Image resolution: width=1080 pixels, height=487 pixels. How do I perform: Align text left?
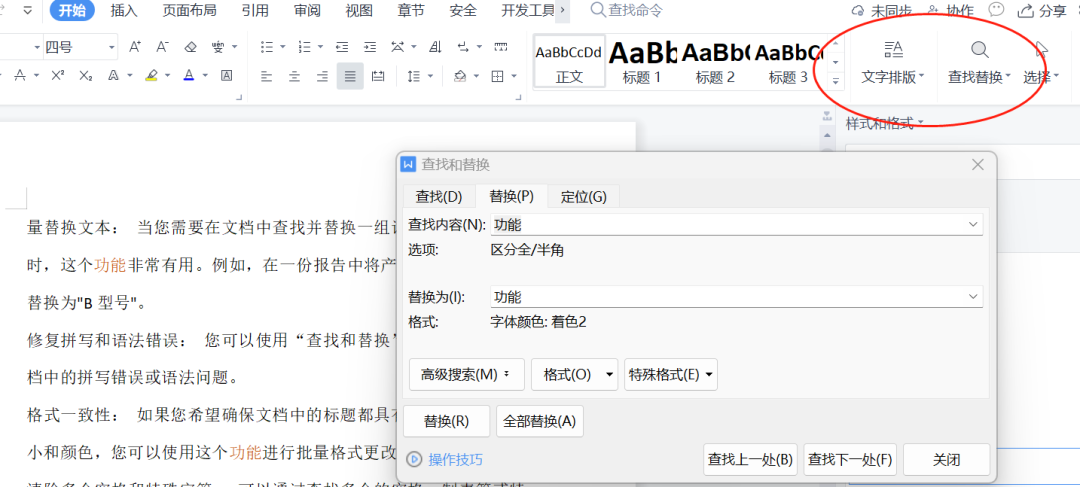[267, 76]
